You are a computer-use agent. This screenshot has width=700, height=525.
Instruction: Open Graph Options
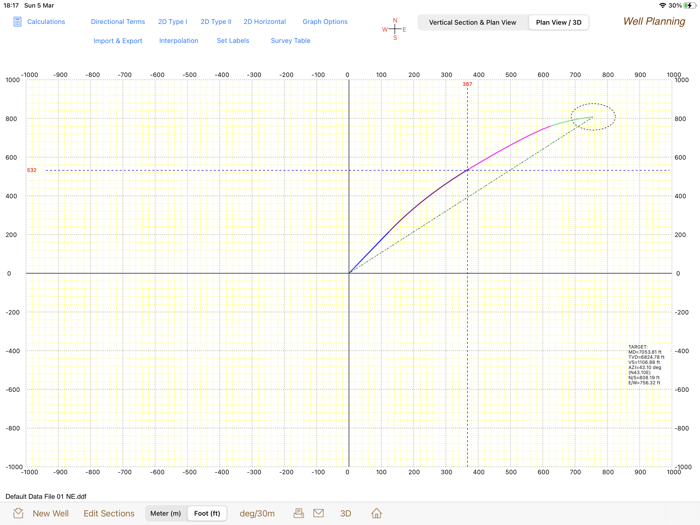(x=325, y=21)
